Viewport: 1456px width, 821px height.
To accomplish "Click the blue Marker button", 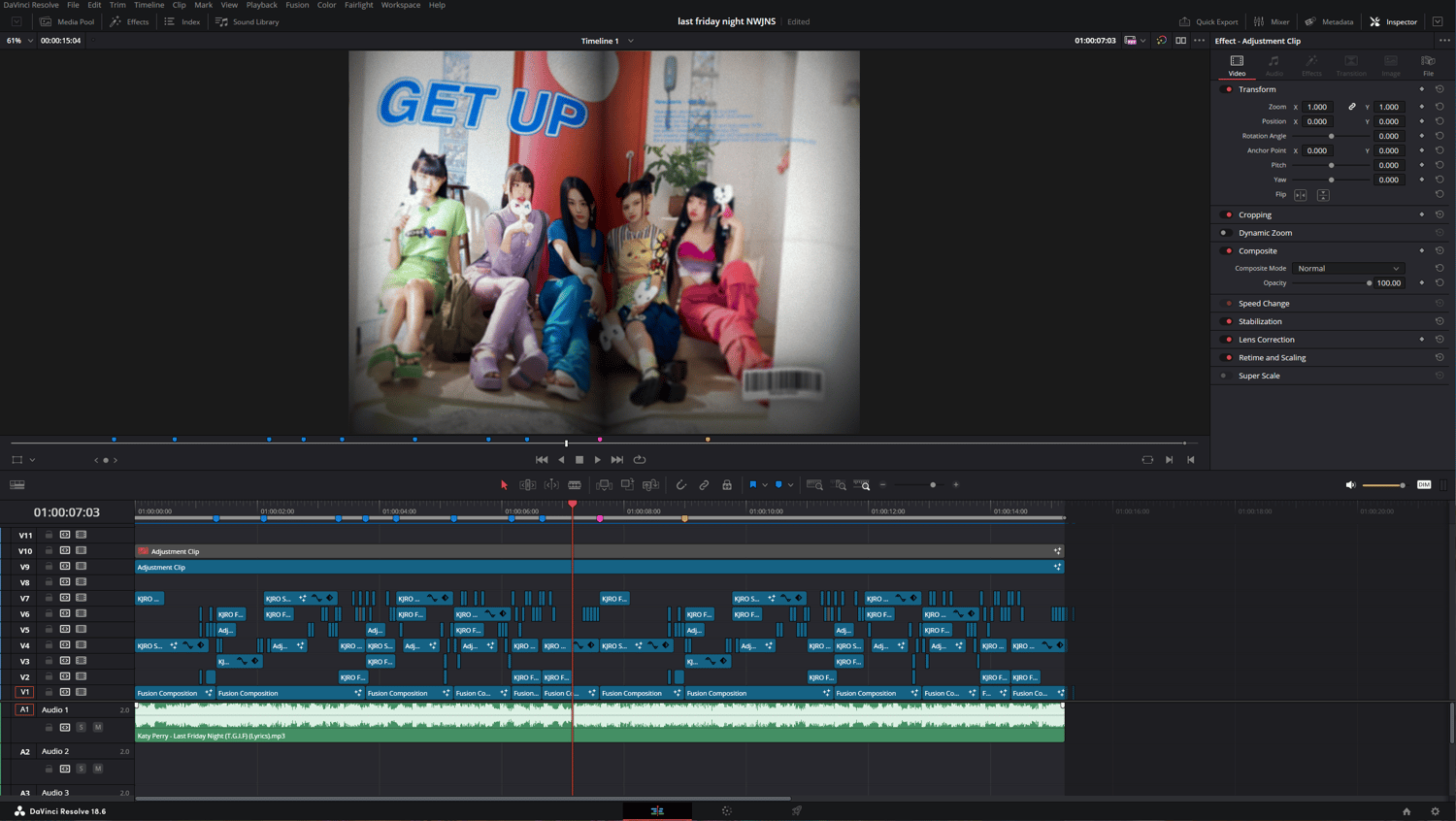I will [778, 485].
